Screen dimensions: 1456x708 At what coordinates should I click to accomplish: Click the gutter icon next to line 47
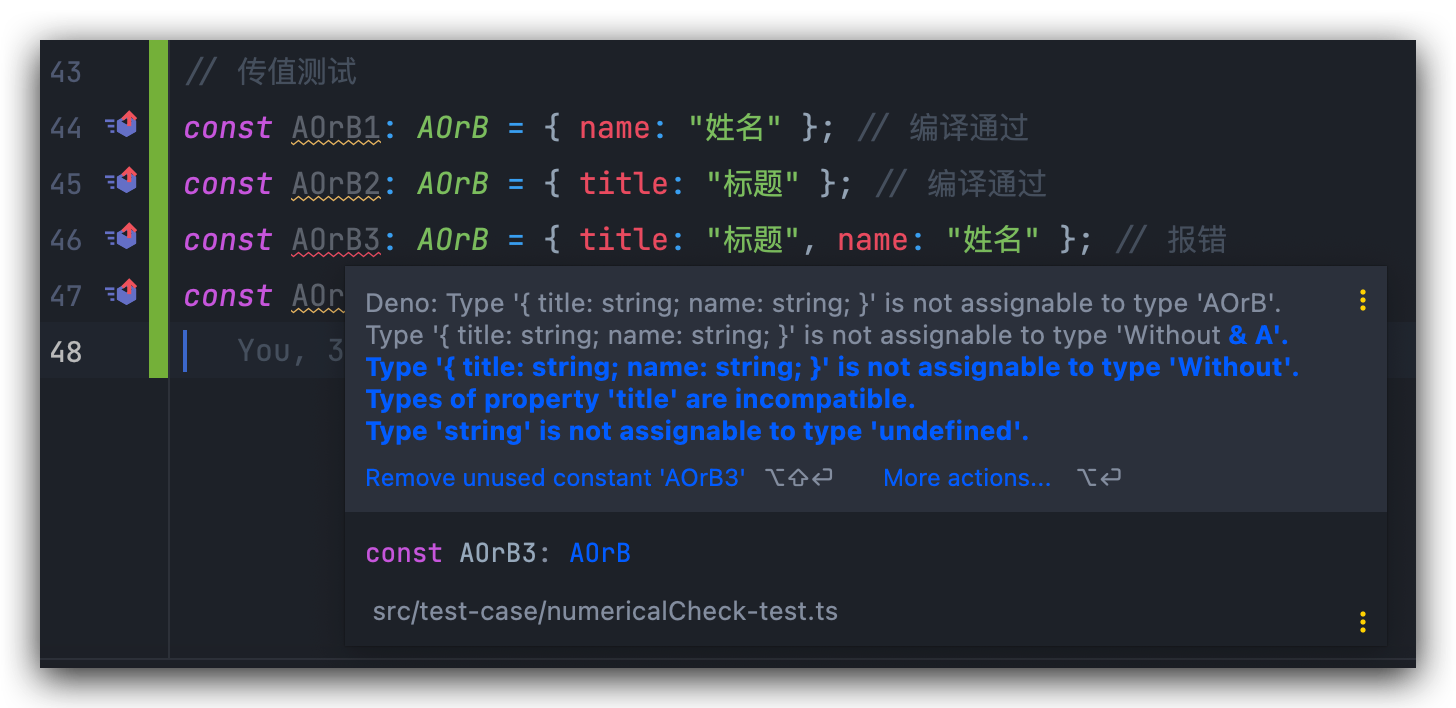click(120, 293)
